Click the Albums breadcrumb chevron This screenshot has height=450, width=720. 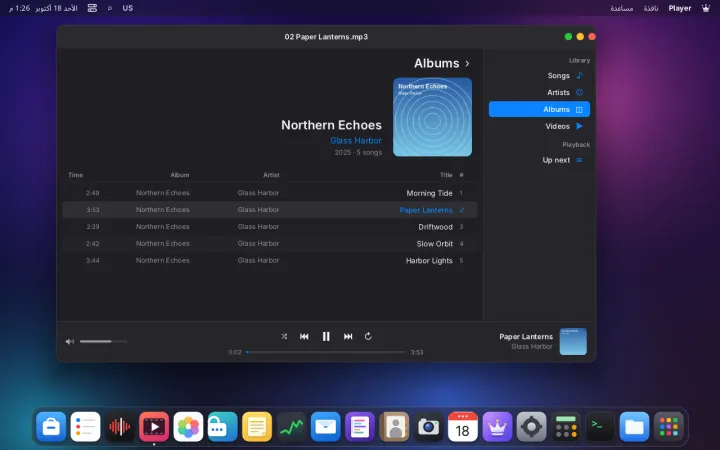(x=467, y=63)
